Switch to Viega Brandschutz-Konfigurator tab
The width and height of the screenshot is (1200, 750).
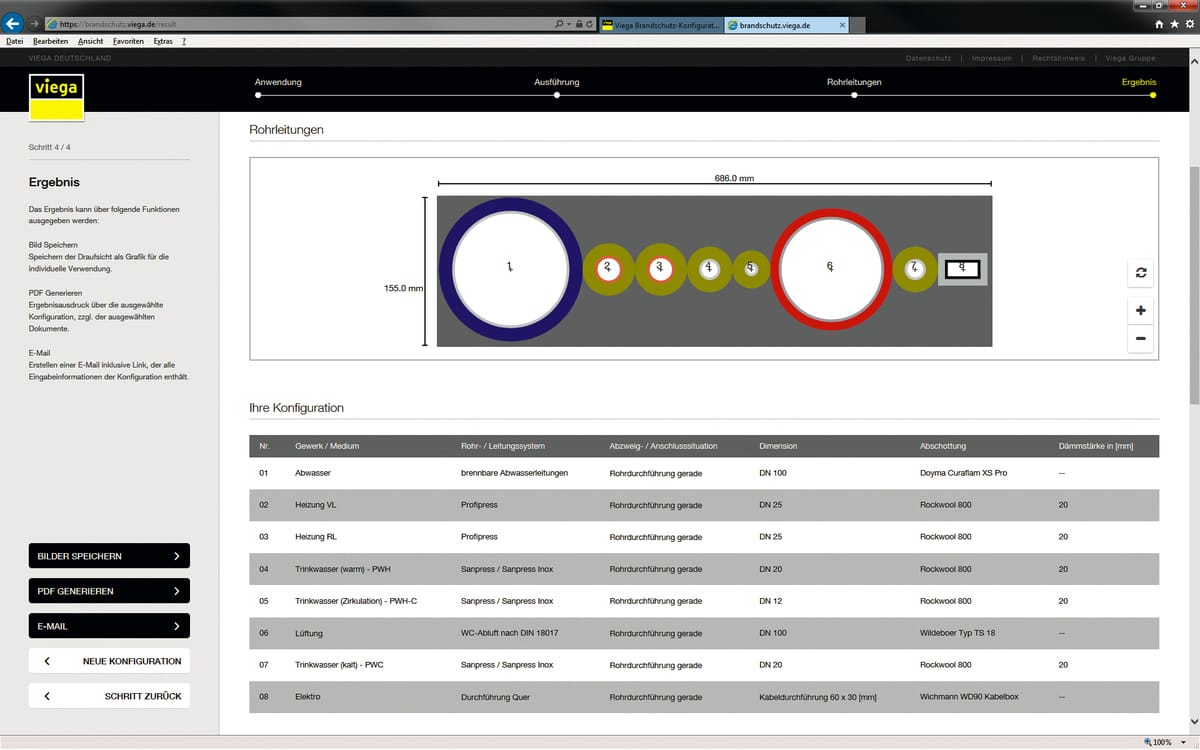[662, 24]
